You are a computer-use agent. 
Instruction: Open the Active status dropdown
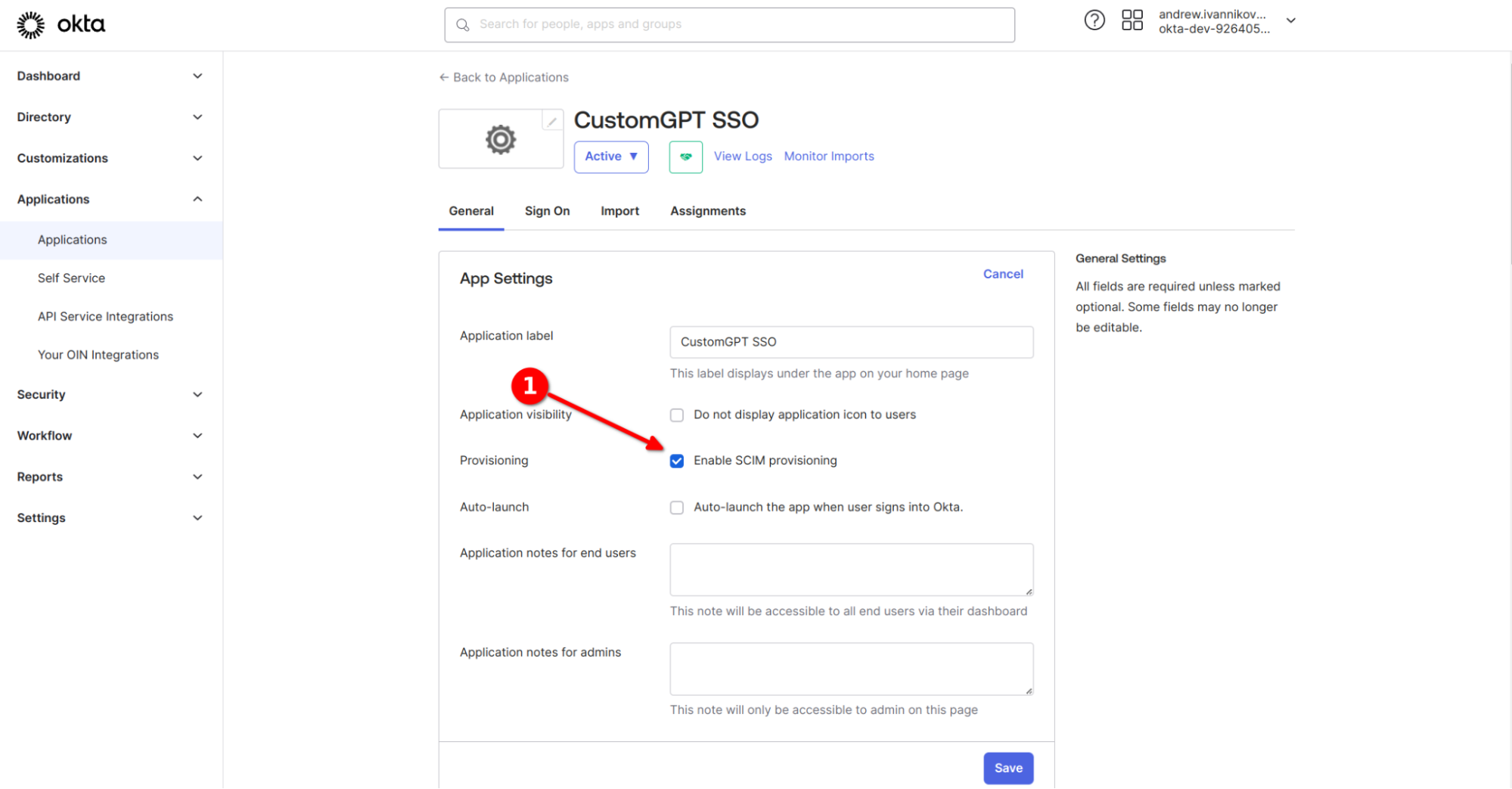point(610,157)
